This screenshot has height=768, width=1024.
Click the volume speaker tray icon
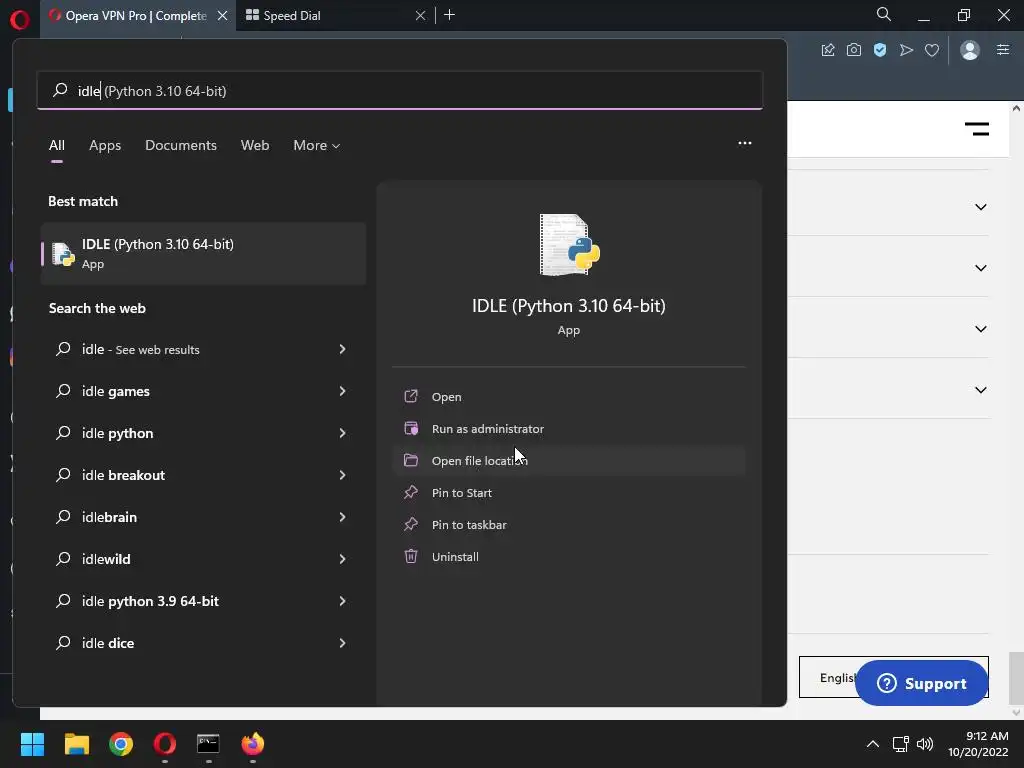click(924, 744)
